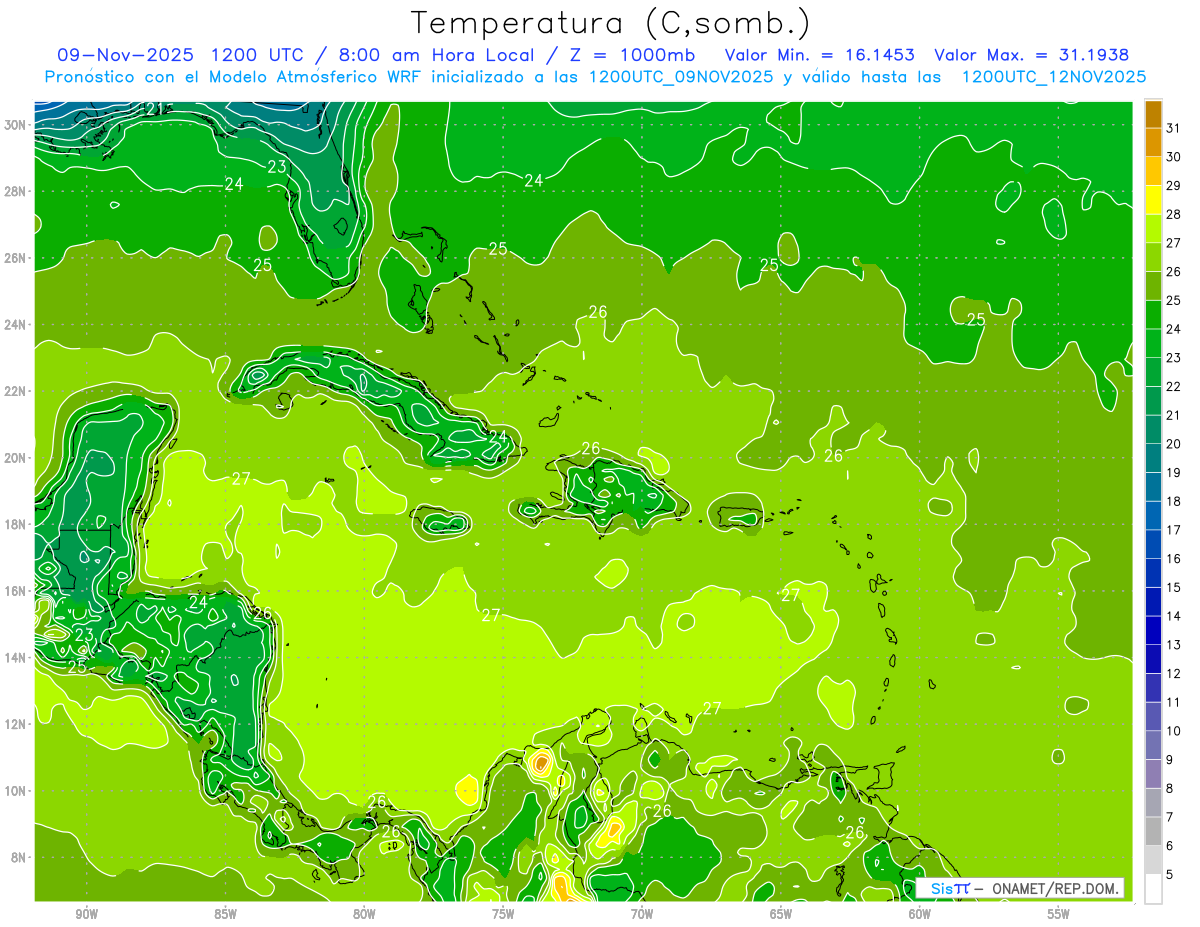Click the color legend value 20
Viewport: 1200px width, 927px height.
coord(1174,444)
